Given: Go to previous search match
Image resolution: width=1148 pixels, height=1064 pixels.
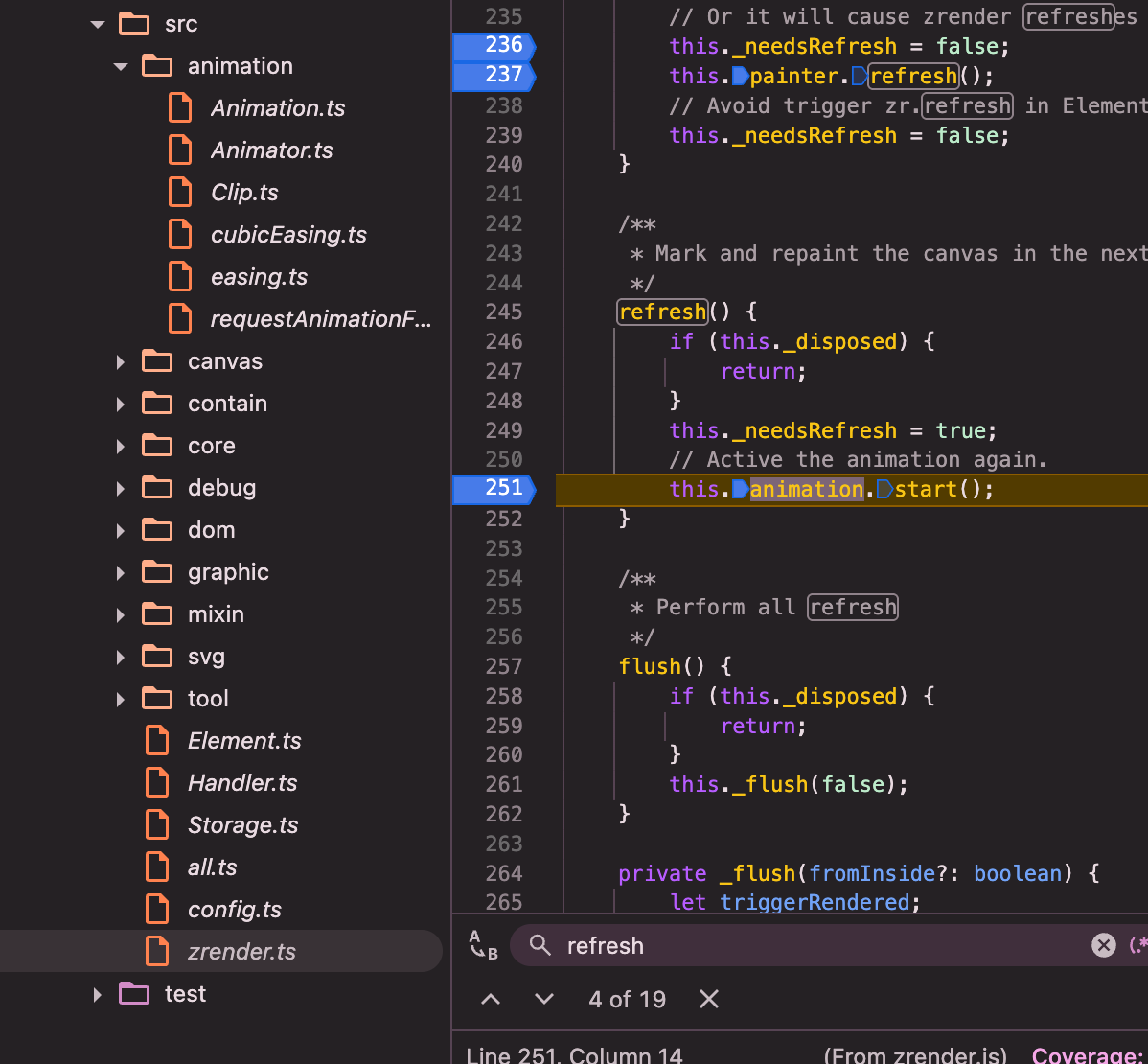Looking at the screenshot, I should click(491, 1000).
